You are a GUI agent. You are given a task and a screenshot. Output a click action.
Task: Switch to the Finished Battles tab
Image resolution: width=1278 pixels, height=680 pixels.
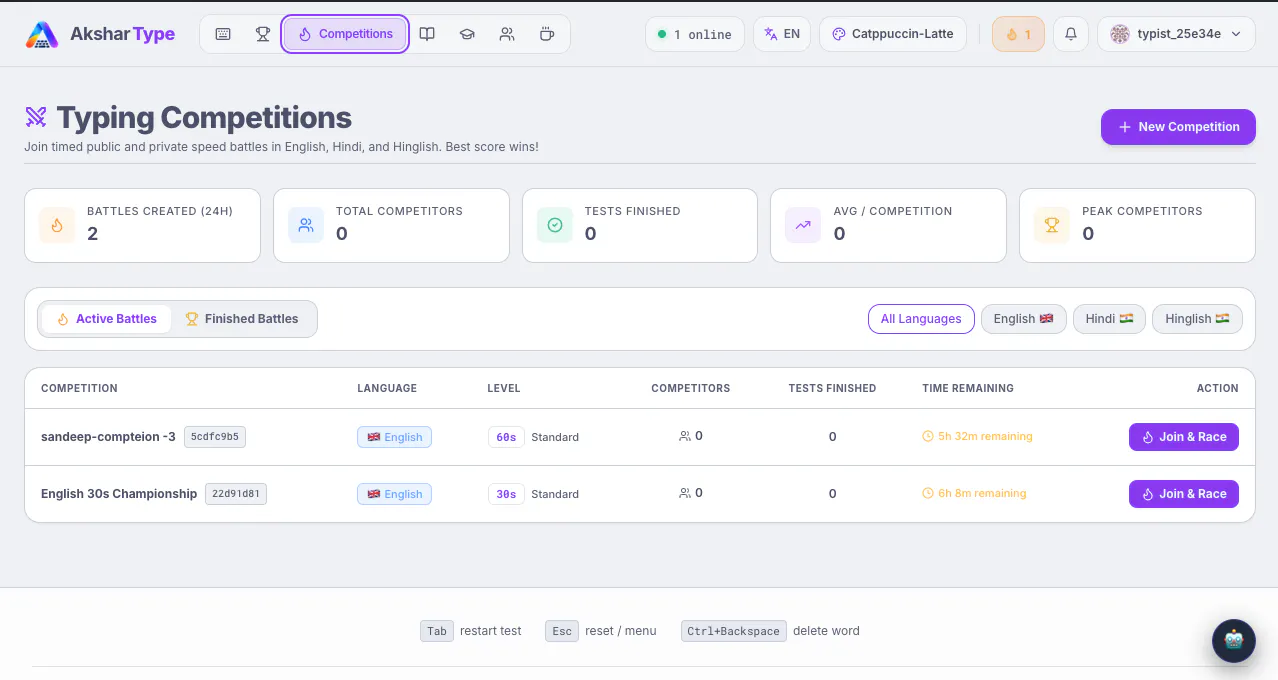pyautogui.click(x=242, y=319)
